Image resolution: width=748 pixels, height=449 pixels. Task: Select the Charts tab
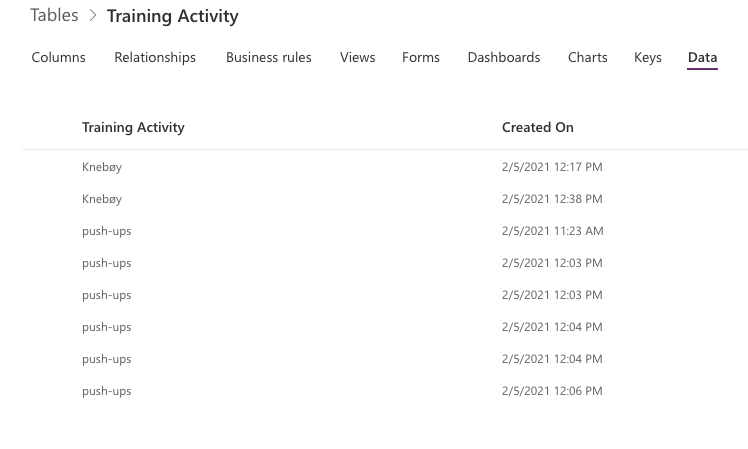click(x=587, y=57)
